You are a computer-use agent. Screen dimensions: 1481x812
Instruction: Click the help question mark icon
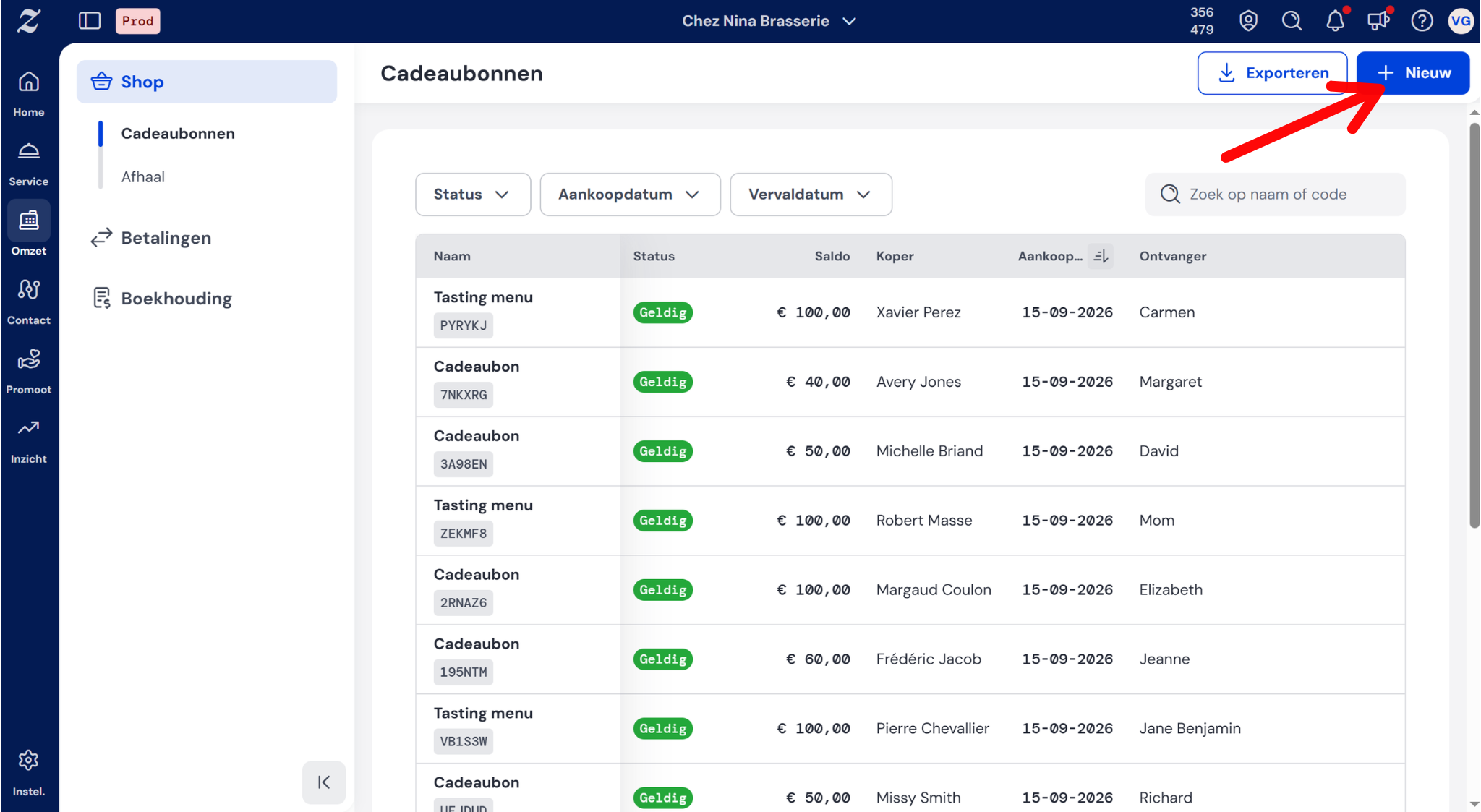coord(1422,21)
